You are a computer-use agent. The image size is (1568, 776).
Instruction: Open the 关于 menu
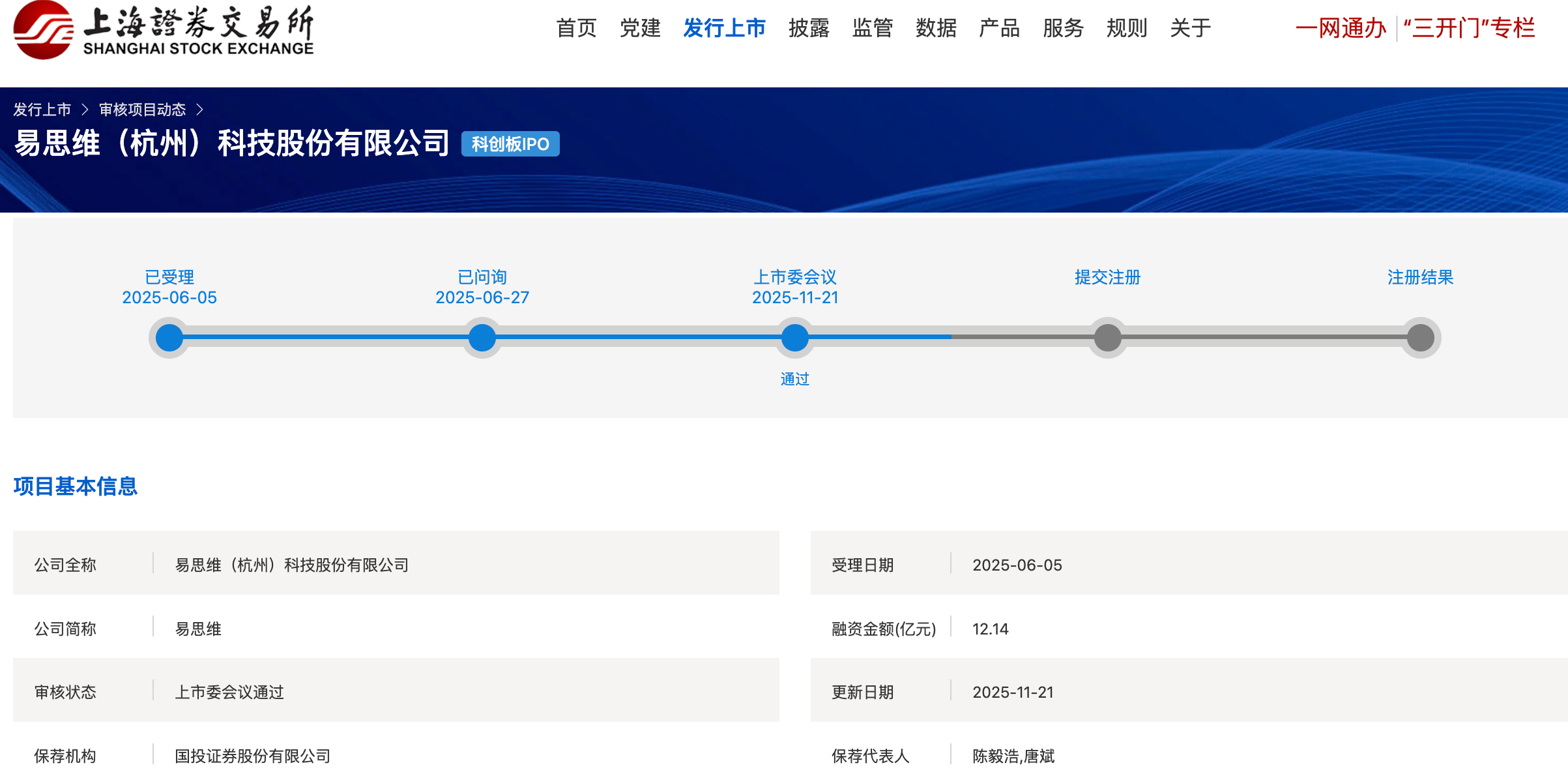click(1190, 28)
